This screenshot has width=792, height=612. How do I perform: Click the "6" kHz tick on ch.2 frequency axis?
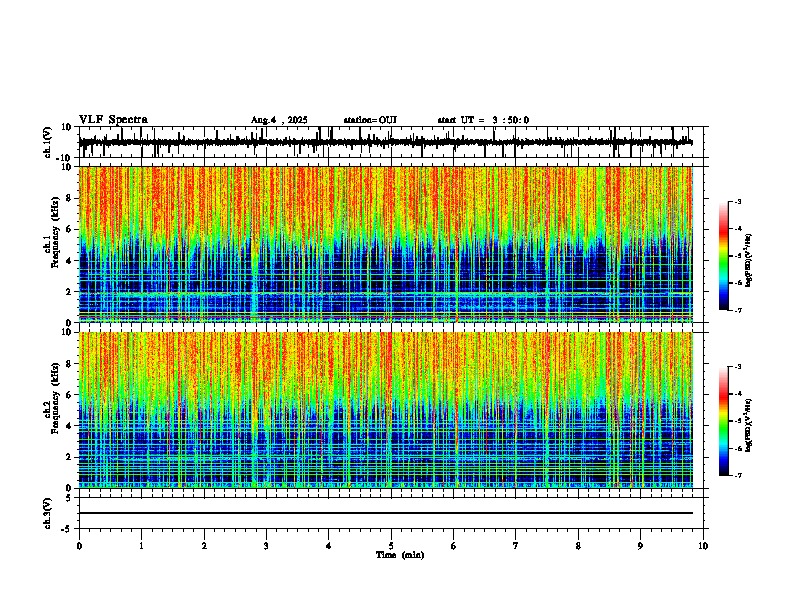coord(71,395)
